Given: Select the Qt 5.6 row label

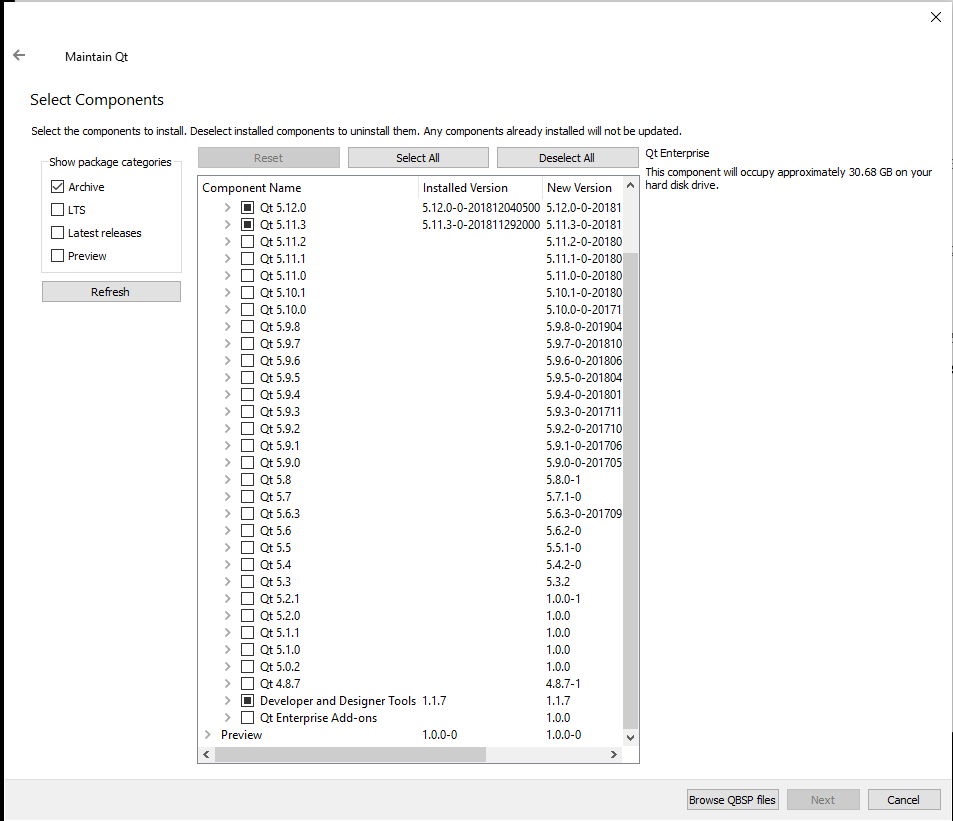Looking at the screenshot, I should point(275,531).
